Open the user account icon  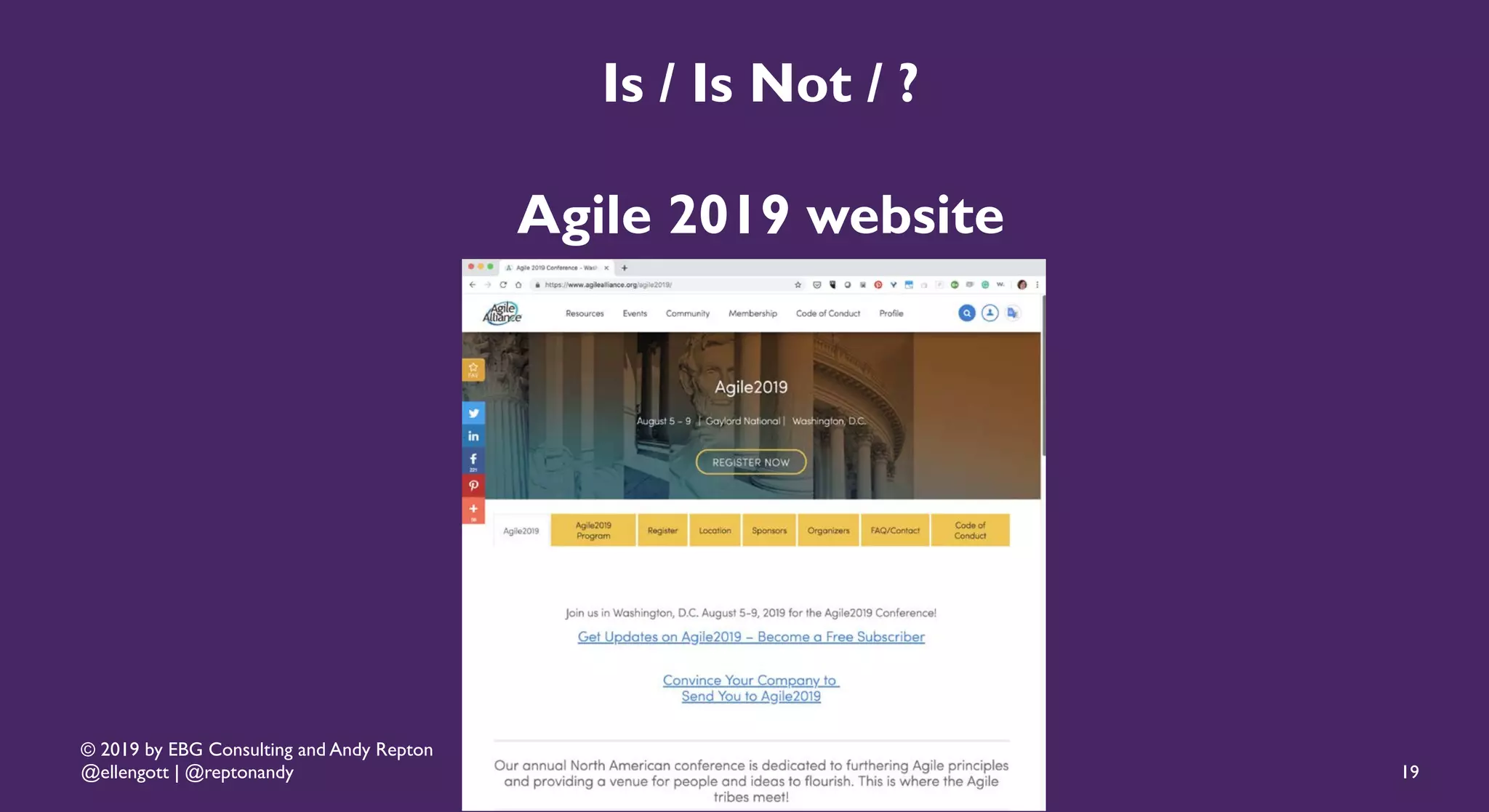pyautogui.click(x=990, y=313)
